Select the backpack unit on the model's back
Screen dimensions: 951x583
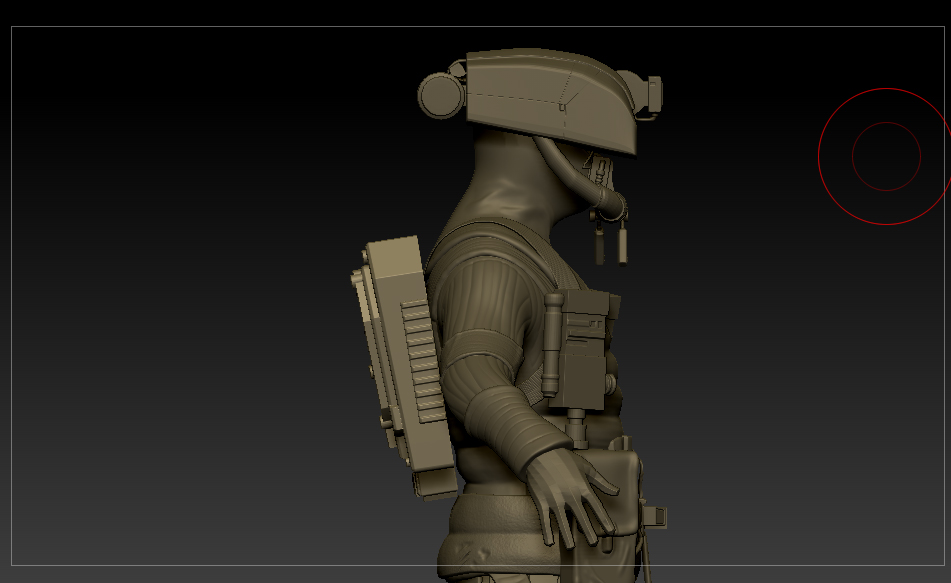404,366
